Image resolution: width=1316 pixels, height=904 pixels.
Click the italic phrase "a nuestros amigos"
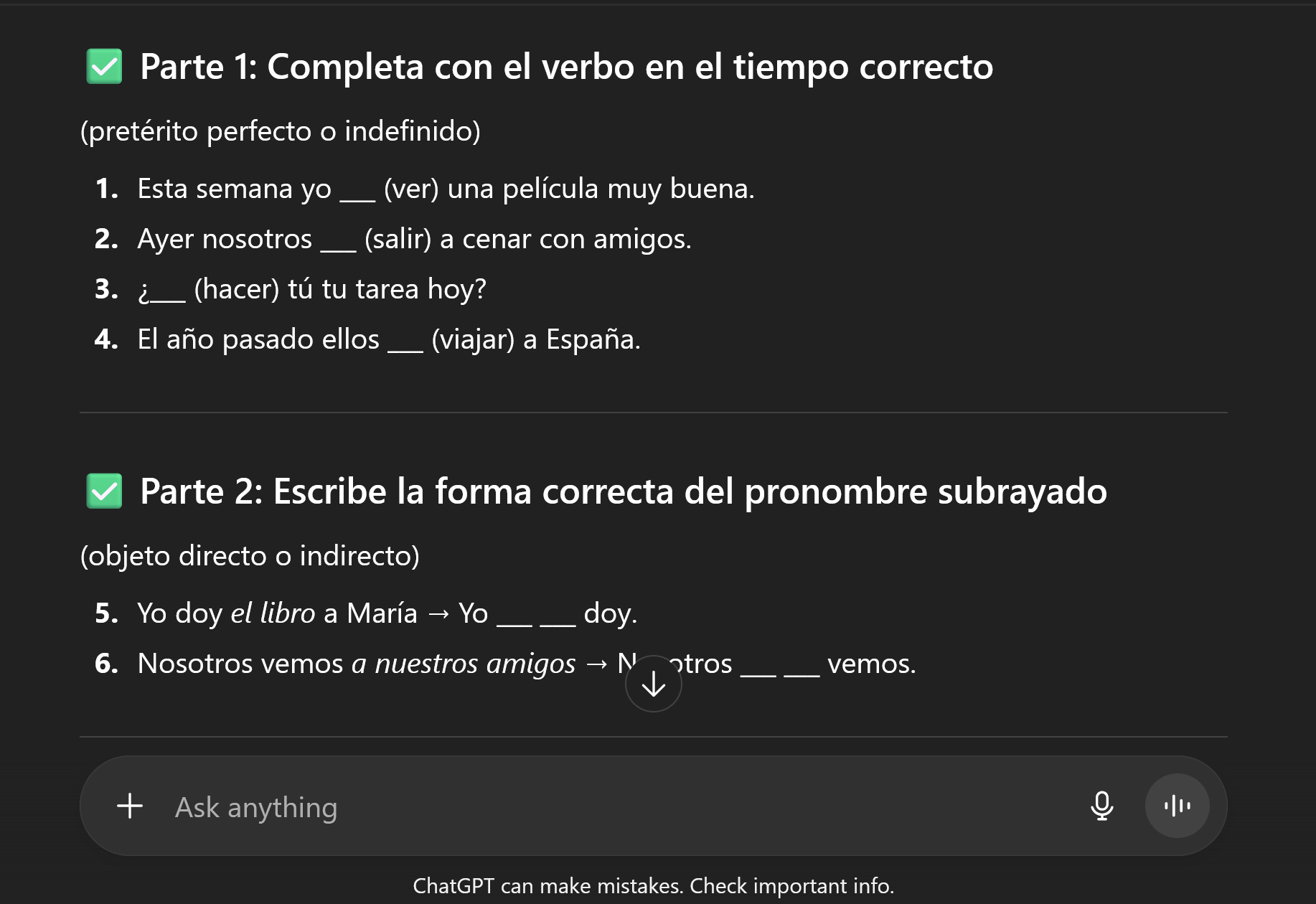463,664
